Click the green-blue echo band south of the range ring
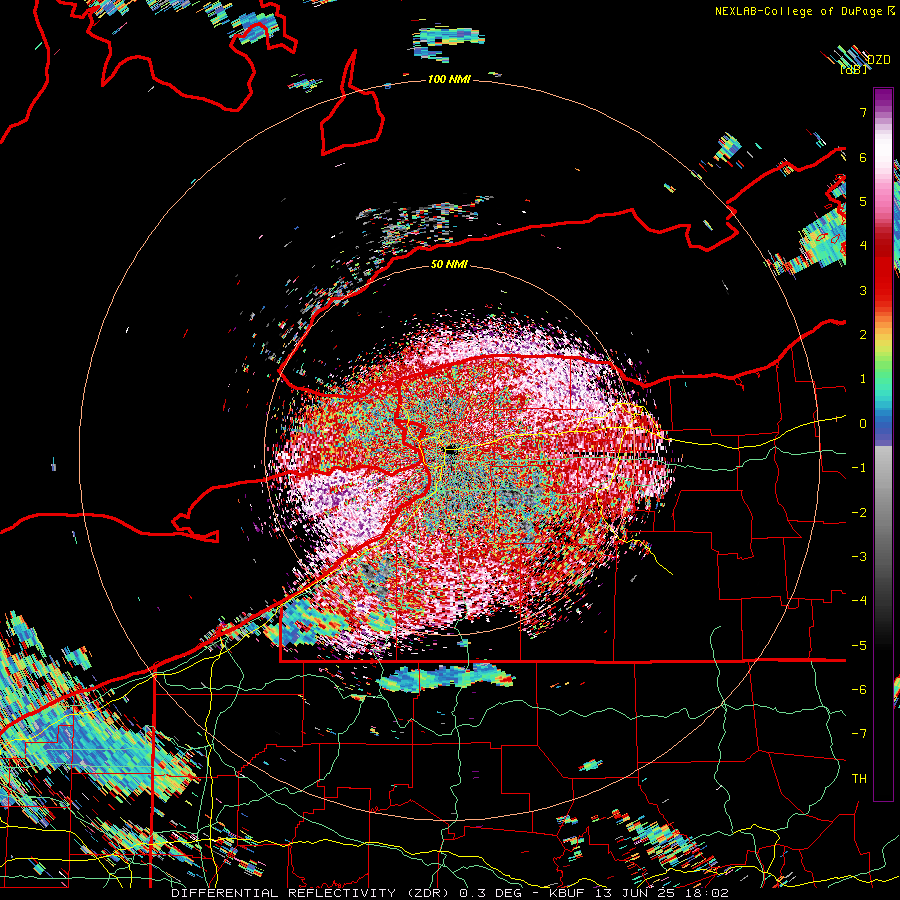 coord(445,677)
